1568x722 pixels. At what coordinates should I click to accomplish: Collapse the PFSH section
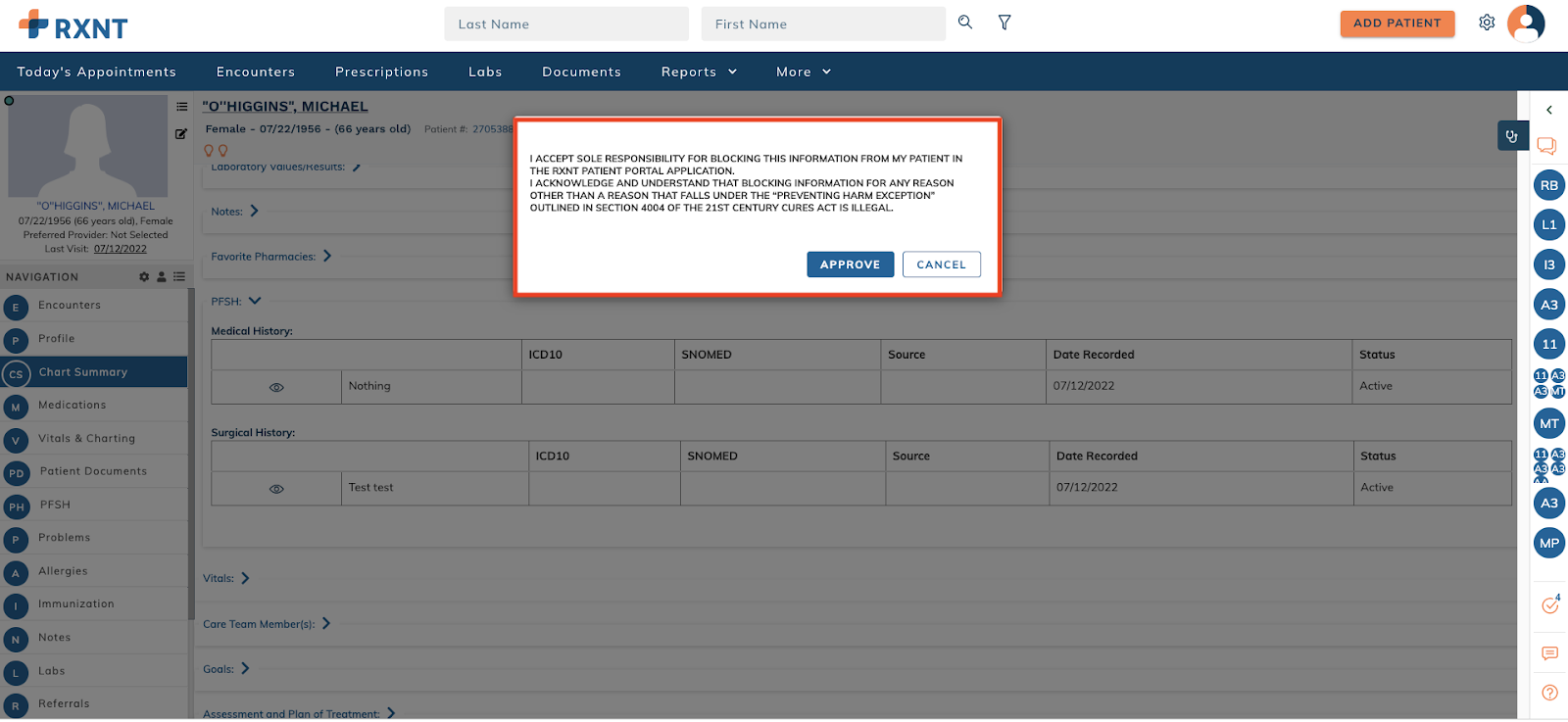(255, 301)
